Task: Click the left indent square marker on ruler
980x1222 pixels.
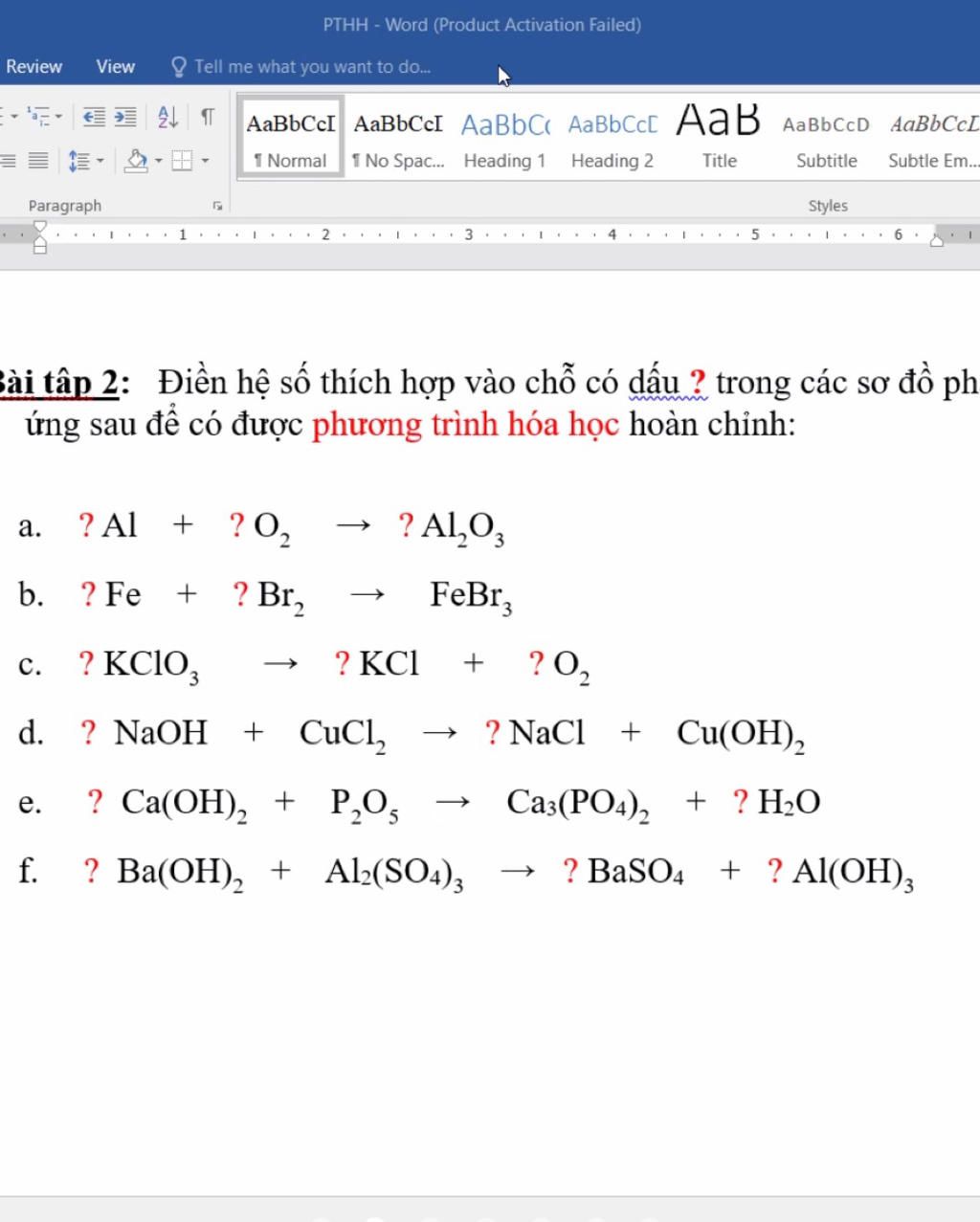Action: (40, 248)
